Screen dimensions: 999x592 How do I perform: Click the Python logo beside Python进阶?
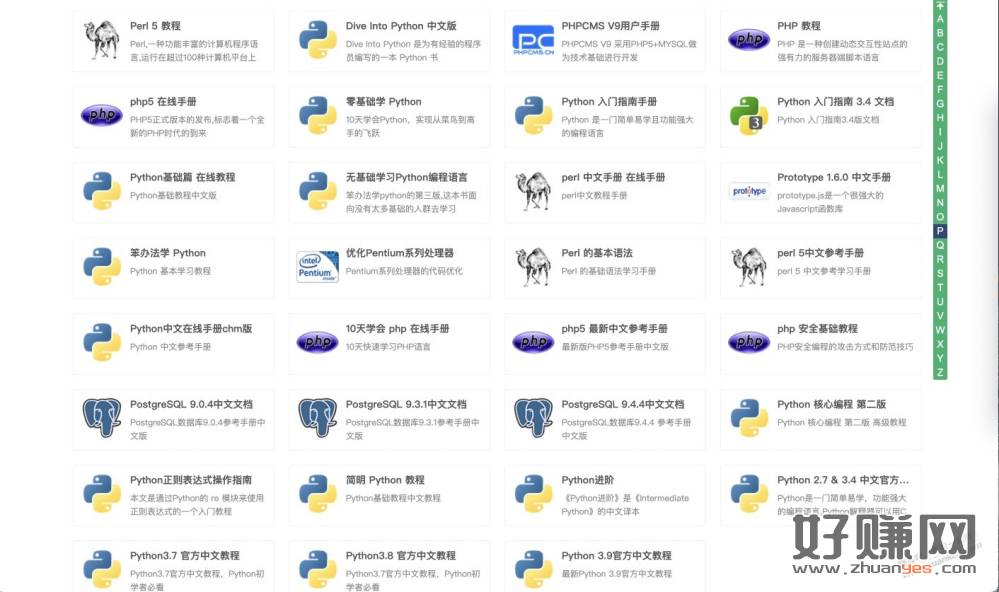pyautogui.click(x=533, y=494)
